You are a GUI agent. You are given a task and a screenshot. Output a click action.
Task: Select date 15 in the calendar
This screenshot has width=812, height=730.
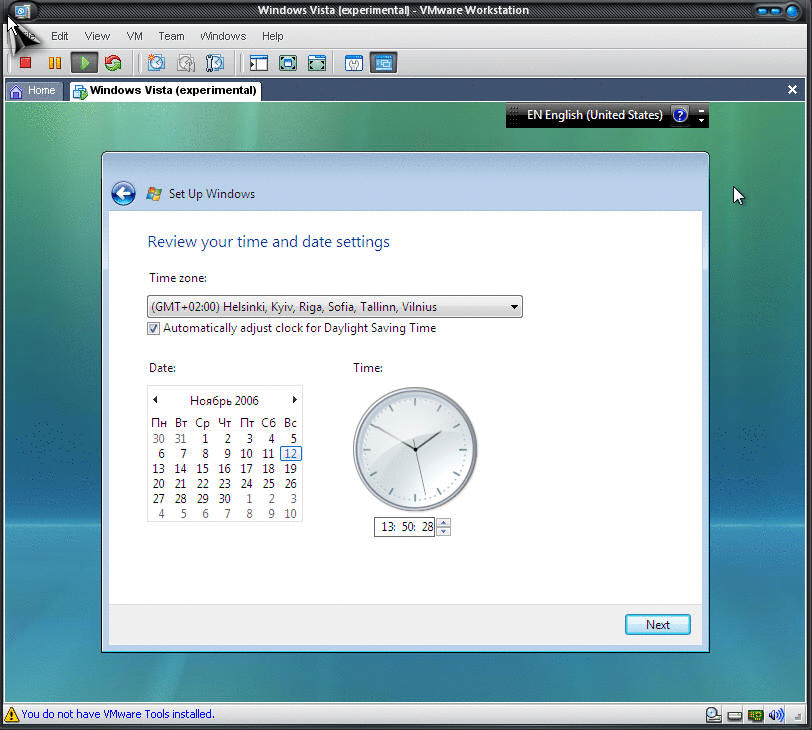tap(202, 469)
